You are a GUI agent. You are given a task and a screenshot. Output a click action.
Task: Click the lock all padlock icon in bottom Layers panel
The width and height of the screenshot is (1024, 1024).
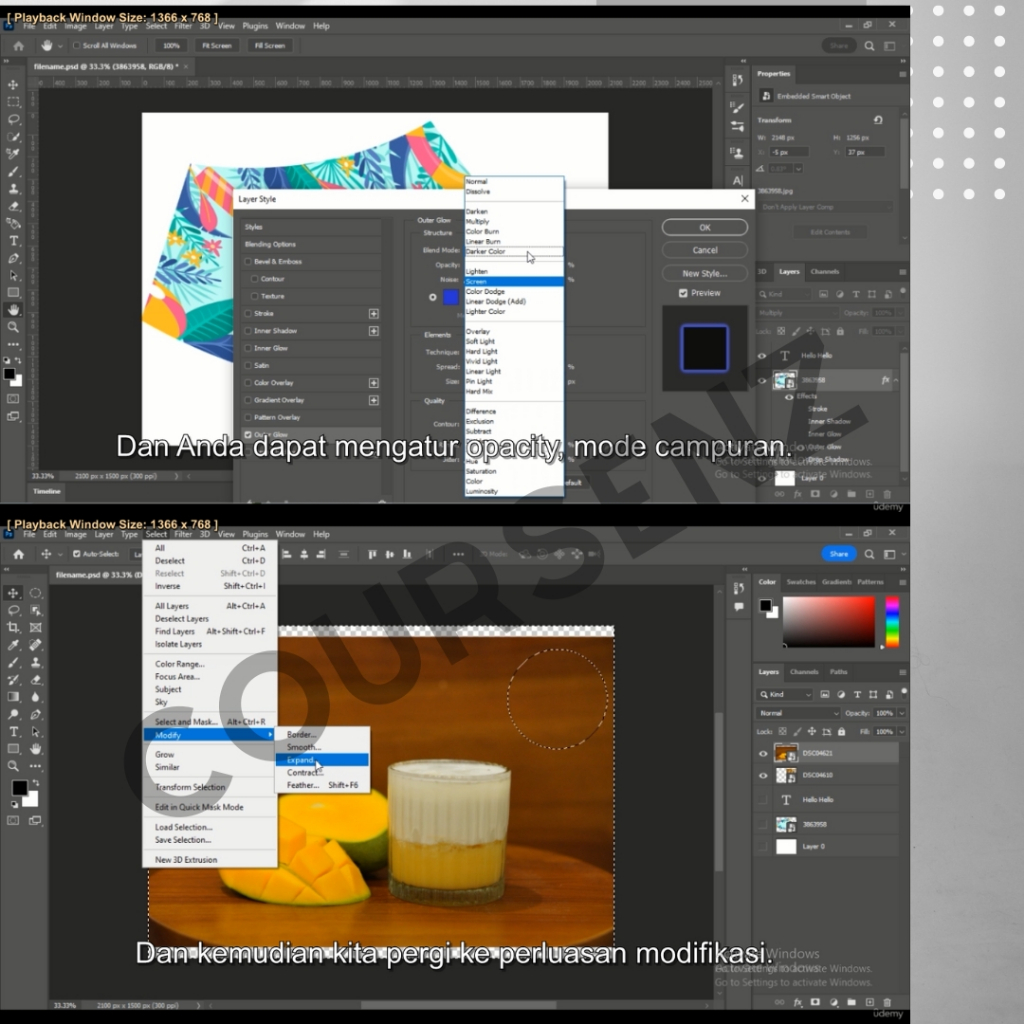tap(841, 731)
